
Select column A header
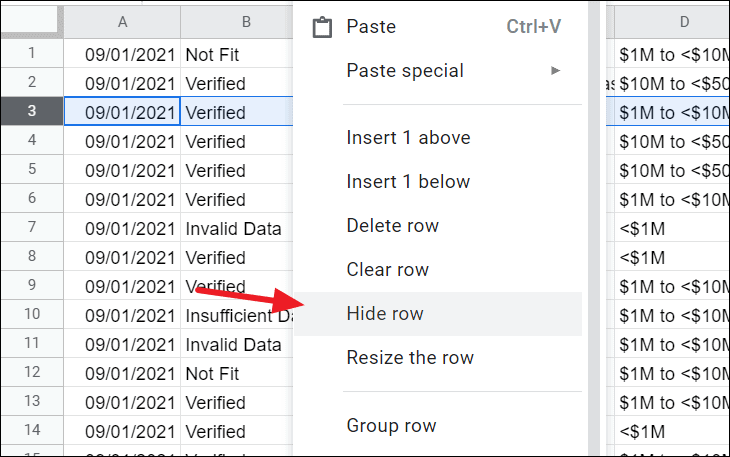point(122,22)
